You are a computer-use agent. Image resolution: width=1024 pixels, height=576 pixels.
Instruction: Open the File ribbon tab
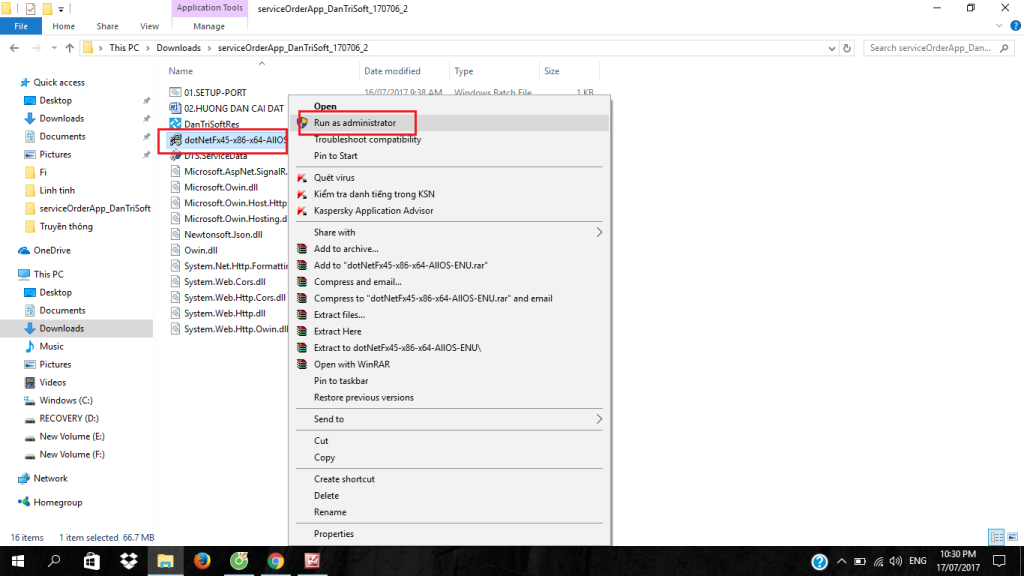pyautogui.click(x=21, y=26)
